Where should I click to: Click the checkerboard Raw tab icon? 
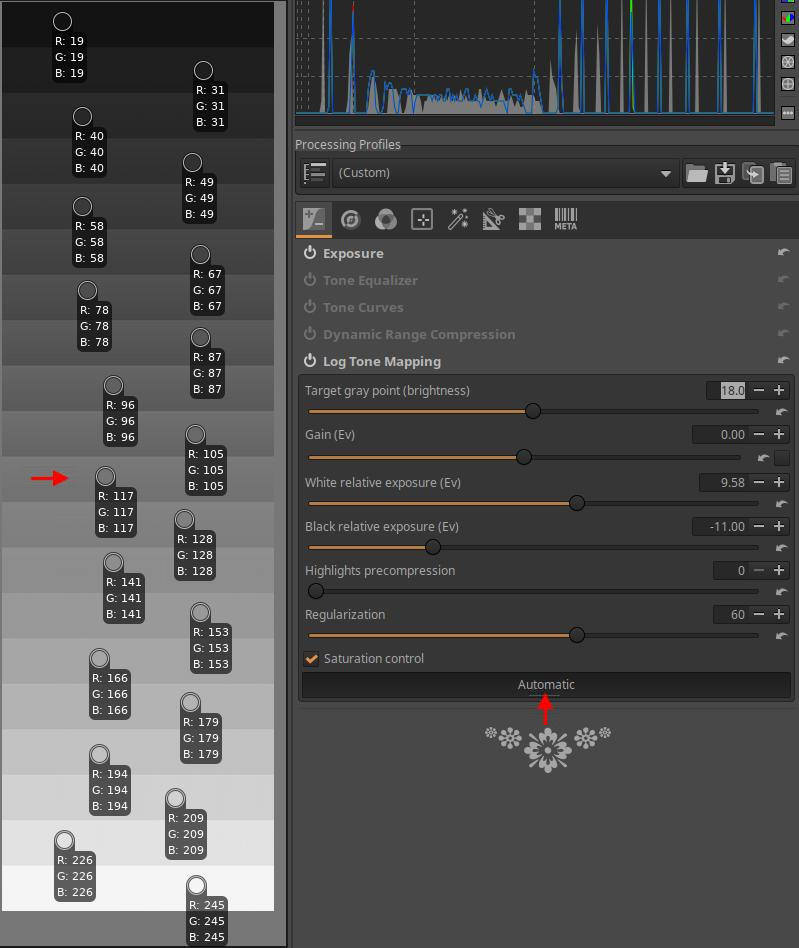530,219
